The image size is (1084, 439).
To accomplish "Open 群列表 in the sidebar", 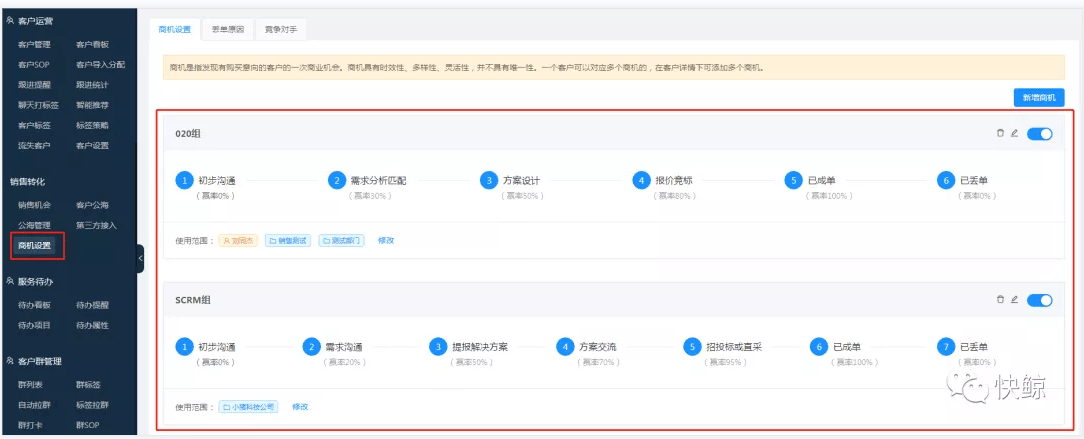I will tap(30, 385).
